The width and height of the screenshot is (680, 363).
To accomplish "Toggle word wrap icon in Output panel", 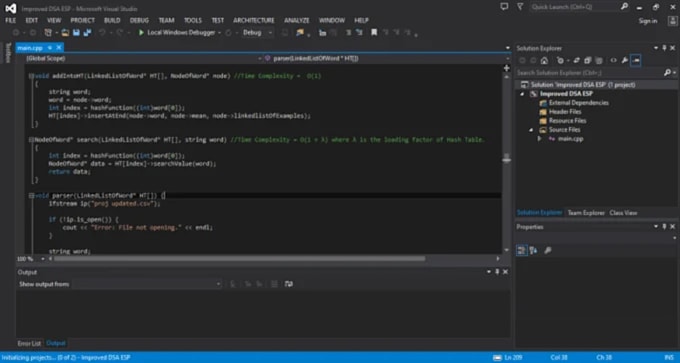I will 289,284.
